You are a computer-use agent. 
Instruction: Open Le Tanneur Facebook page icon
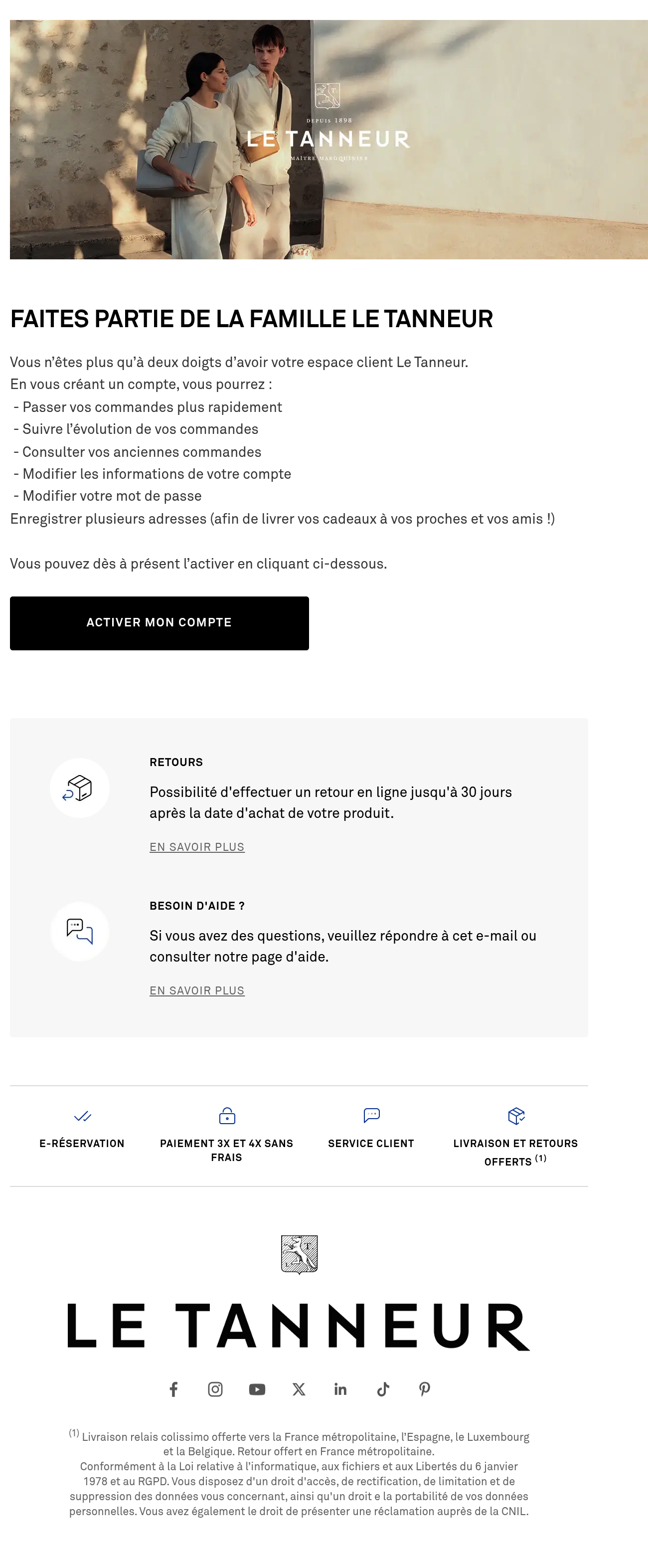click(x=173, y=1389)
